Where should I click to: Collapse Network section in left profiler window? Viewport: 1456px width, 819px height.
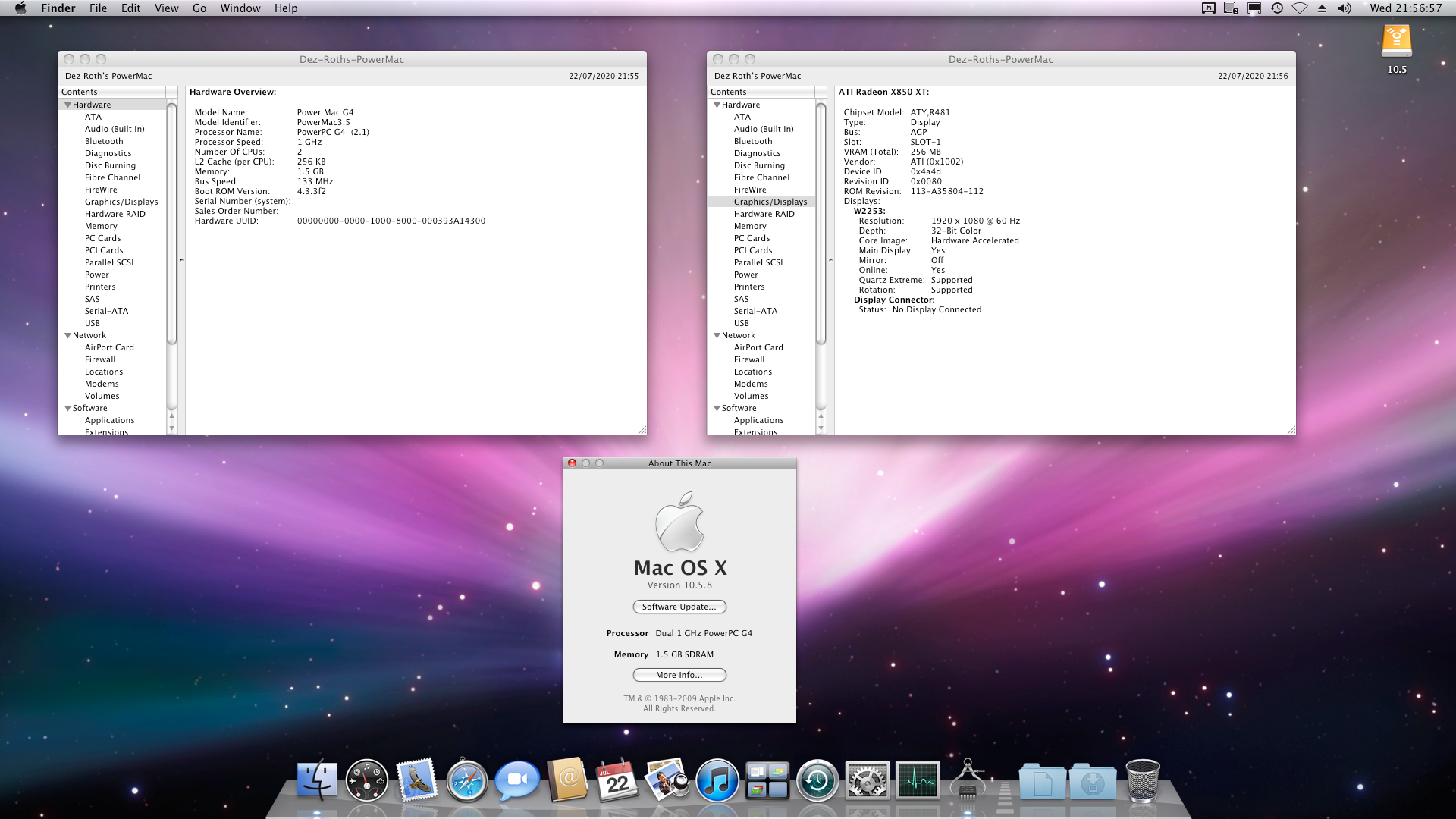coord(67,336)
